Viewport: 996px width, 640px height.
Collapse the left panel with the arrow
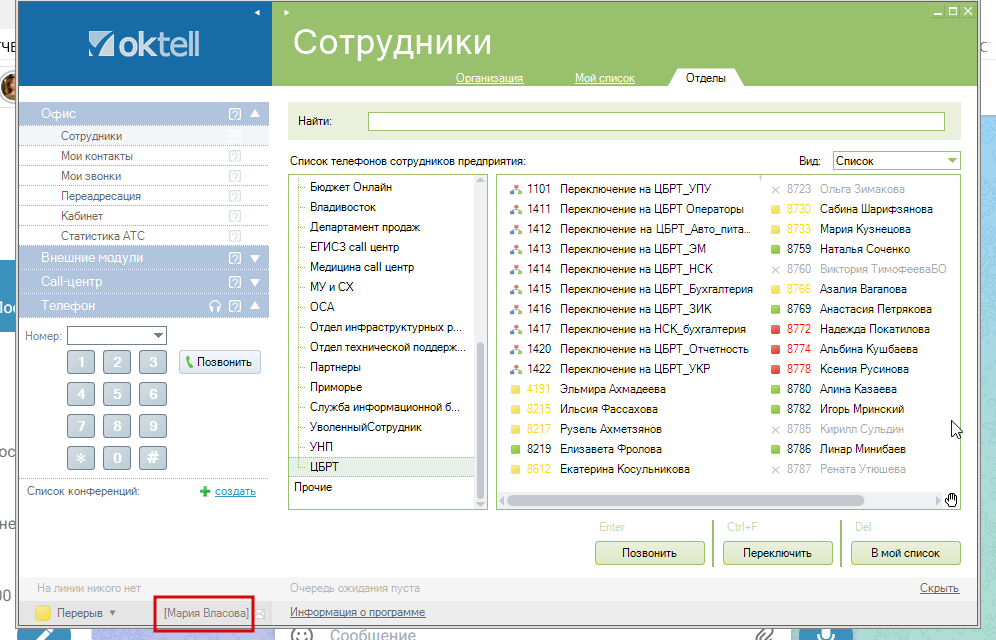pyautogui.click(x=257, y=12)
